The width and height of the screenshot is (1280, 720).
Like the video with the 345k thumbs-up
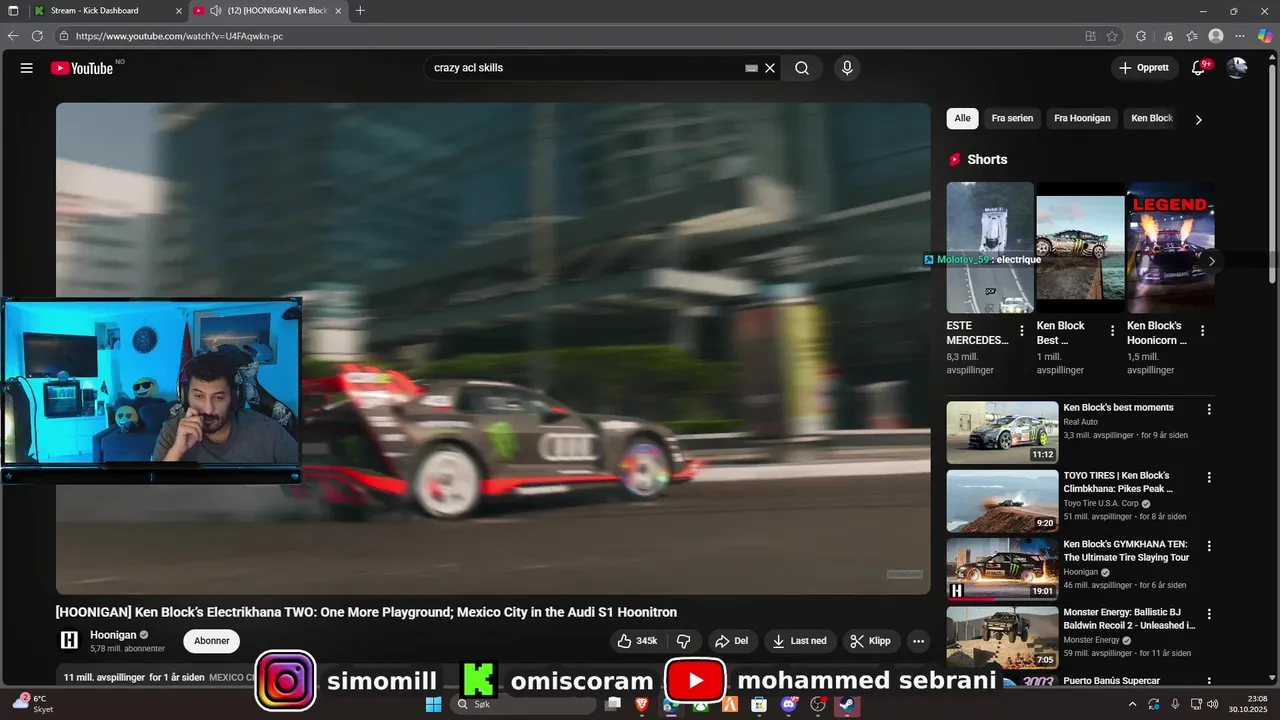tap(637, 641)
